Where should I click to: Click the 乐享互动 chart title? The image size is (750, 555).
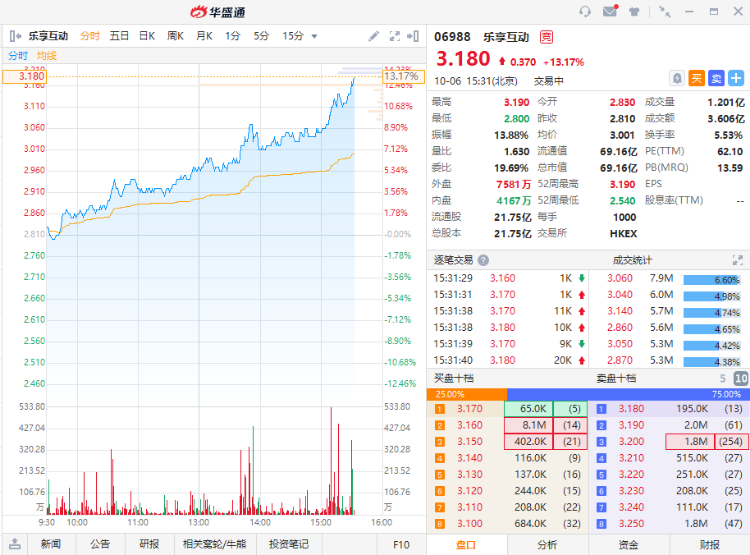coord(48,36)
